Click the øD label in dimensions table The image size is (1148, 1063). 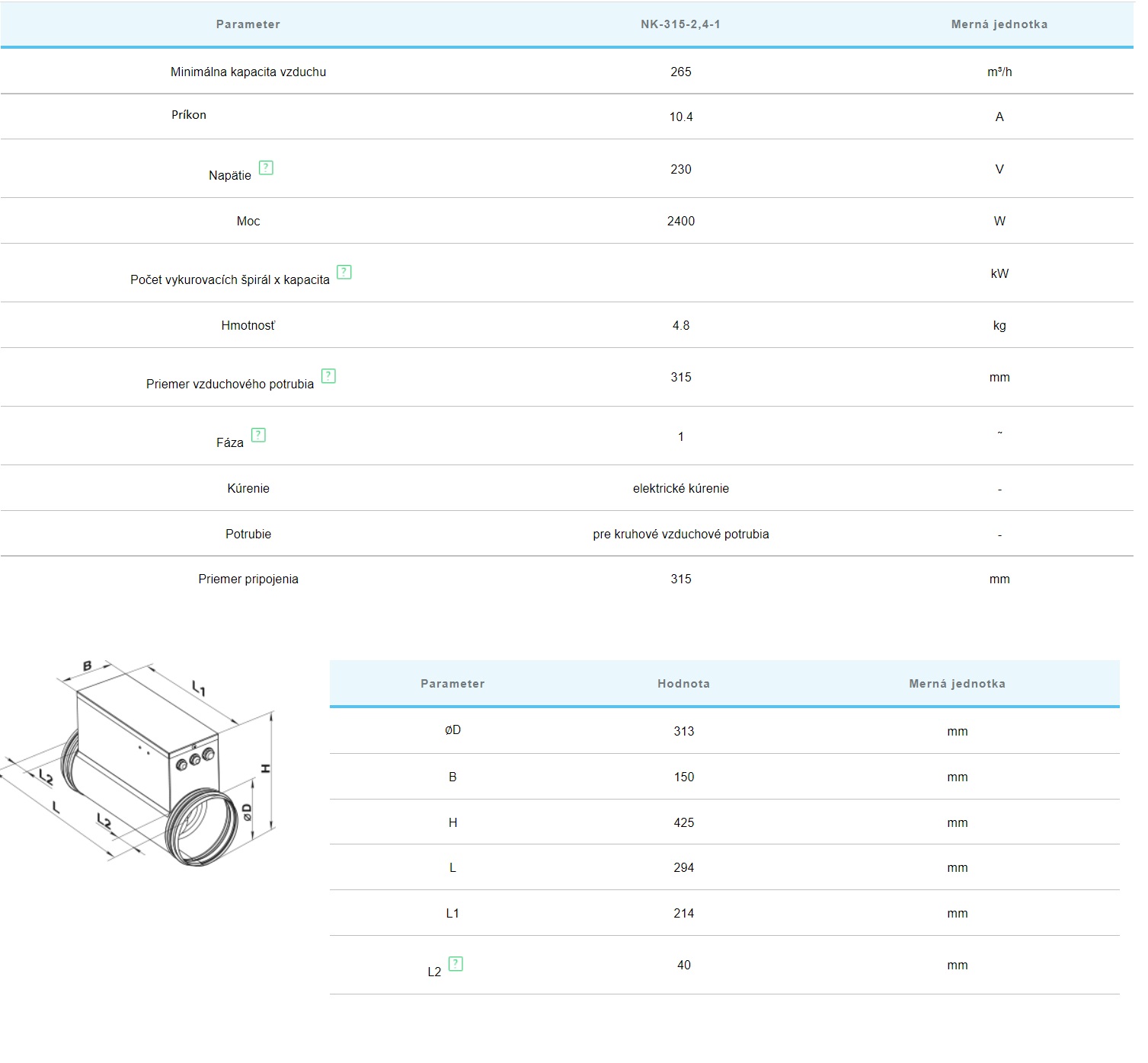click(452, 730)
